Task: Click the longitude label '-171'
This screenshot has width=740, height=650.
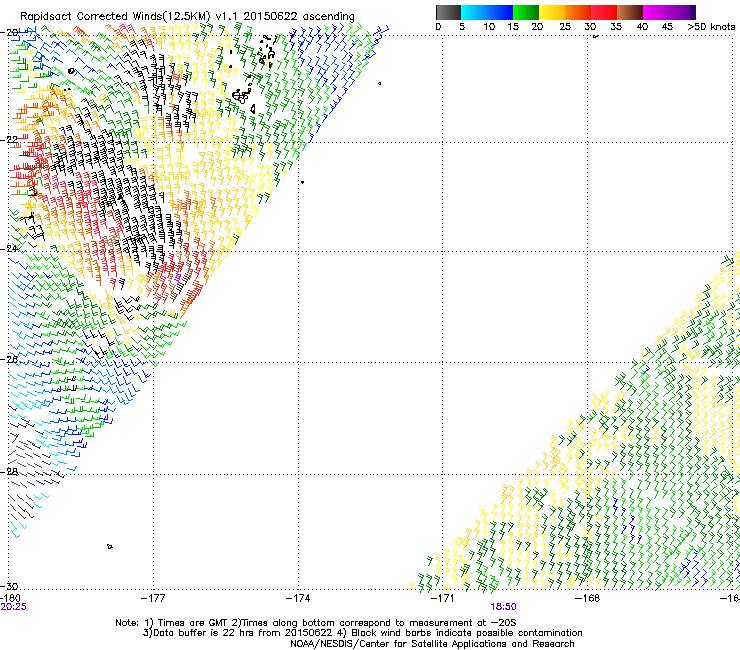Action: (x=443, y=598)
